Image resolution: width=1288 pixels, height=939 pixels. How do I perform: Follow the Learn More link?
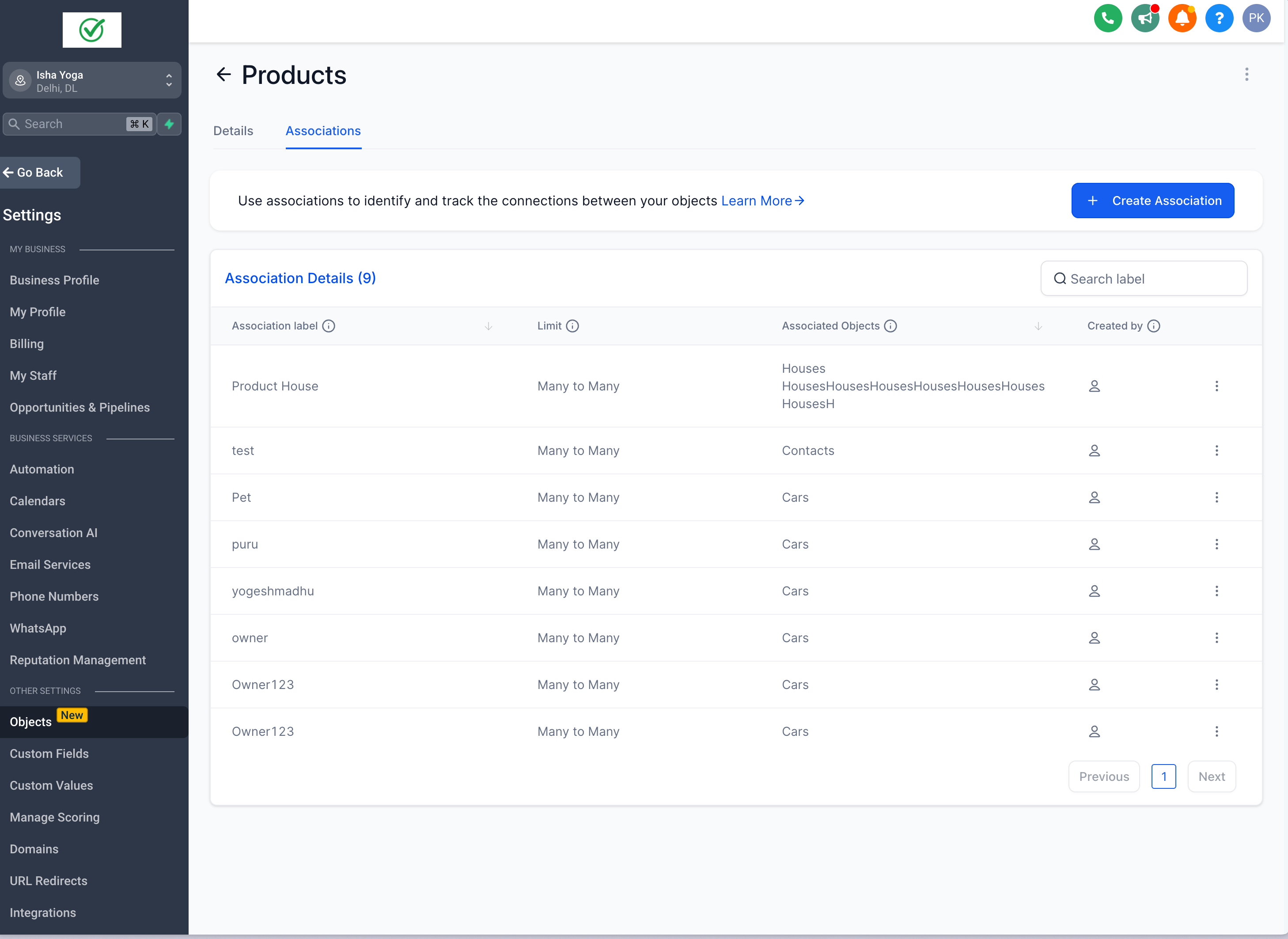pyautogui.click(x=762, y=201)
